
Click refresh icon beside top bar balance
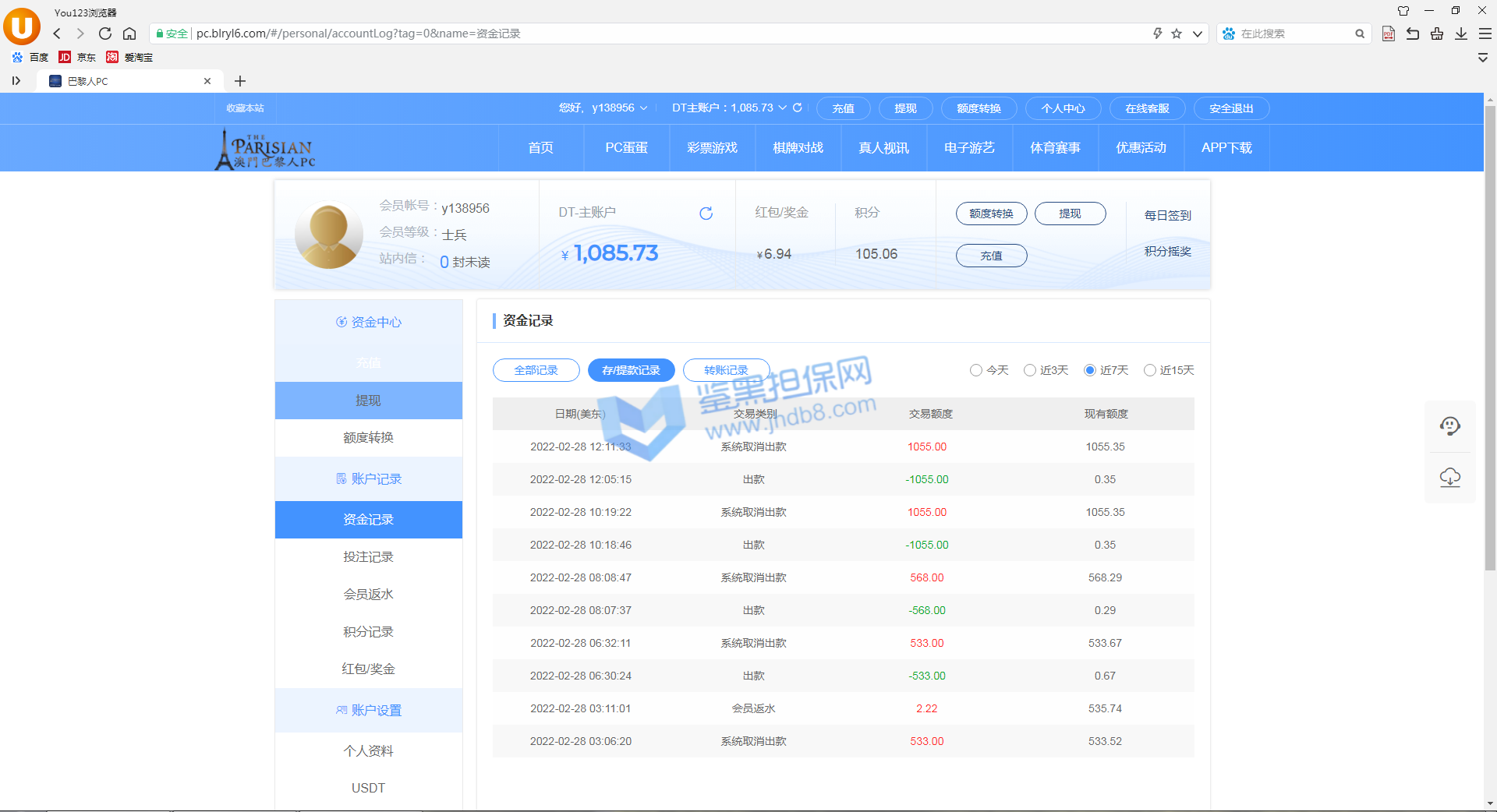(x=797, y=108)
